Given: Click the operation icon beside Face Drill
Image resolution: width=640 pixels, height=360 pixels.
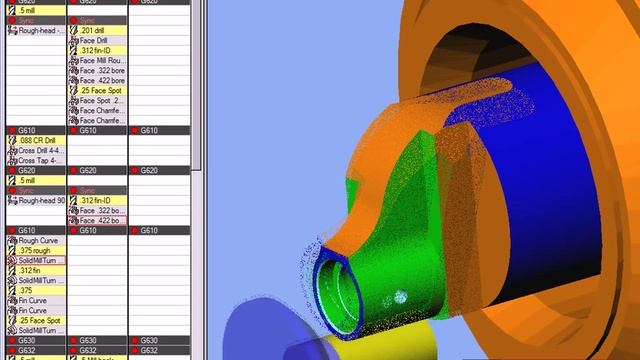Looking at the screenshot, I should [x=73, y=40].
